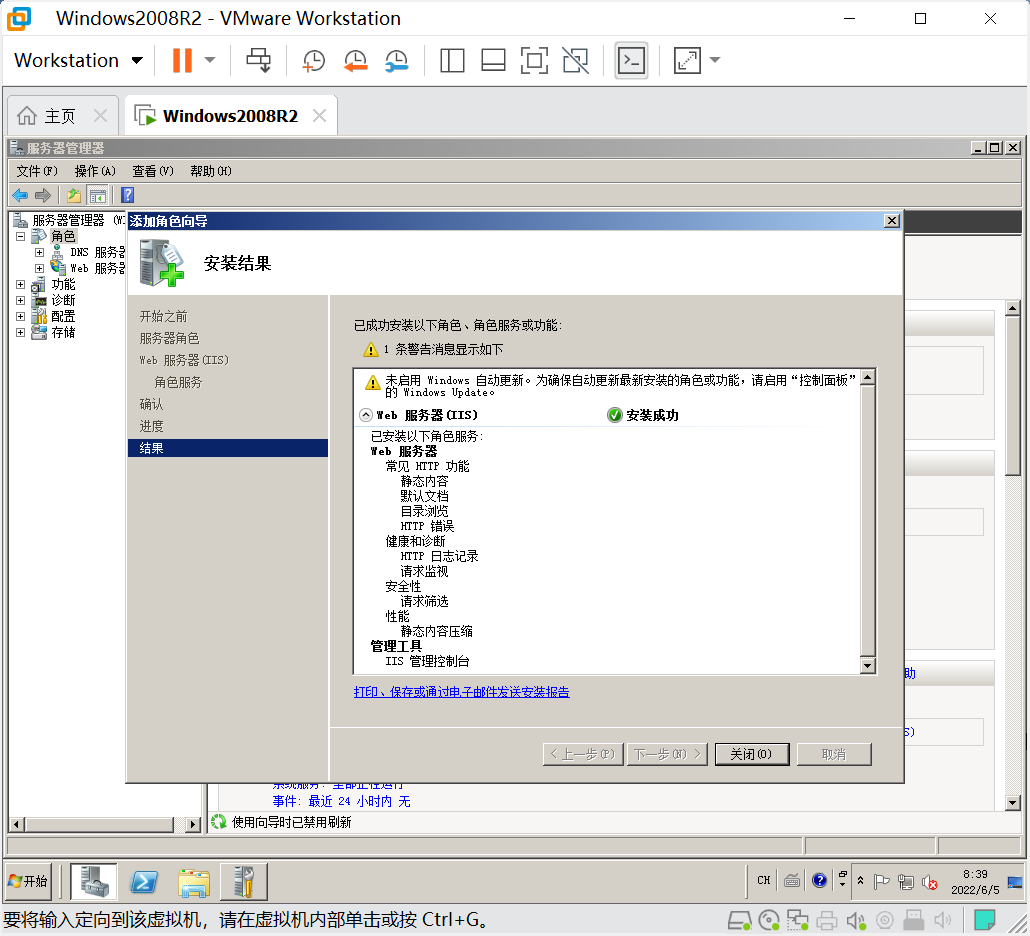This screenshot has width=1030, height=936.
Task: Select 存储 in the server tree
Action: coord(63,332)
